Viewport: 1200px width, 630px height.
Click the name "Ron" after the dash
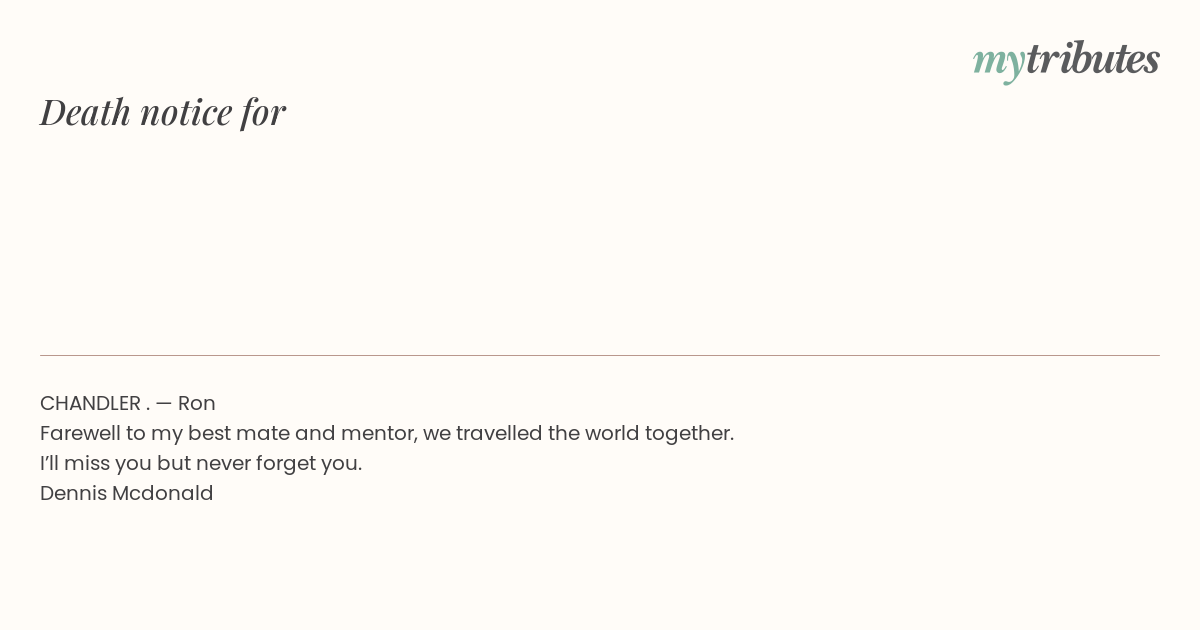(197, 403)
